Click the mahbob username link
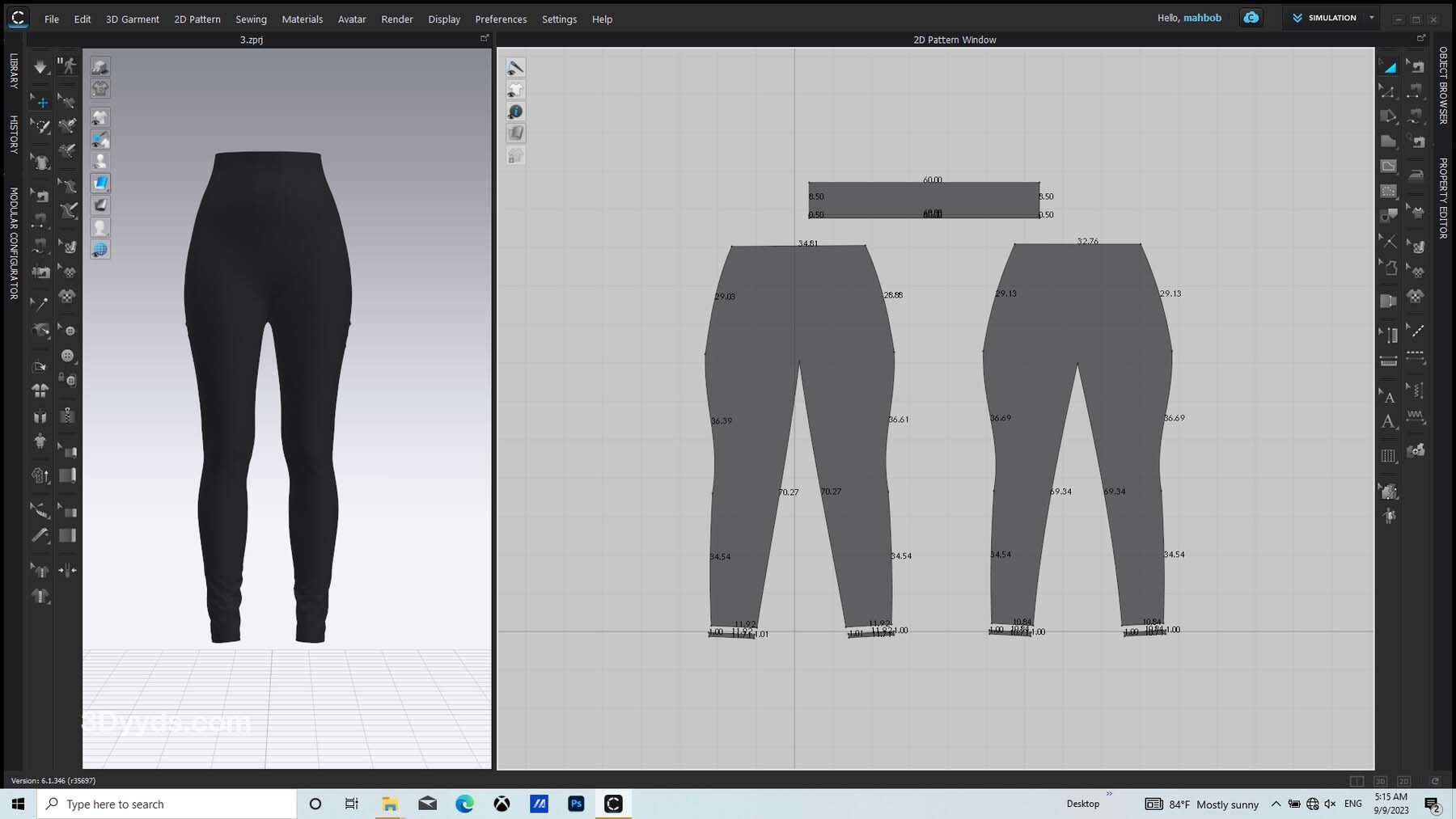This screenshot has width=1456, height=819. coord(1202,18)
